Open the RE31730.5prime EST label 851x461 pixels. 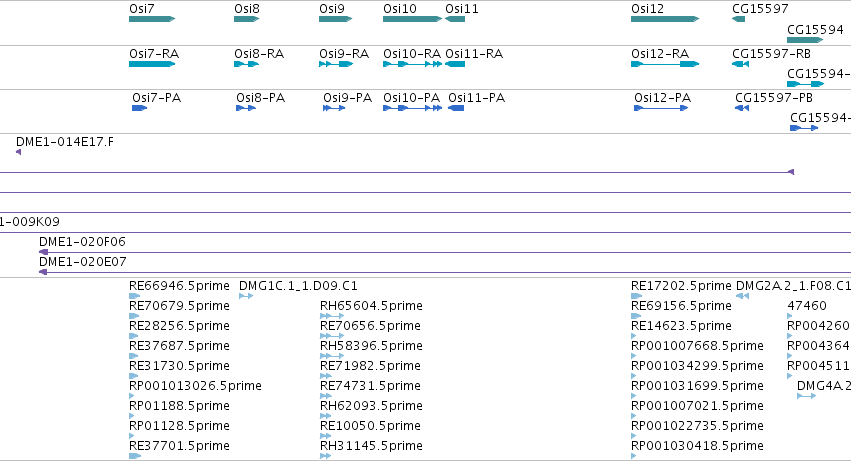(x=179, y=366)
